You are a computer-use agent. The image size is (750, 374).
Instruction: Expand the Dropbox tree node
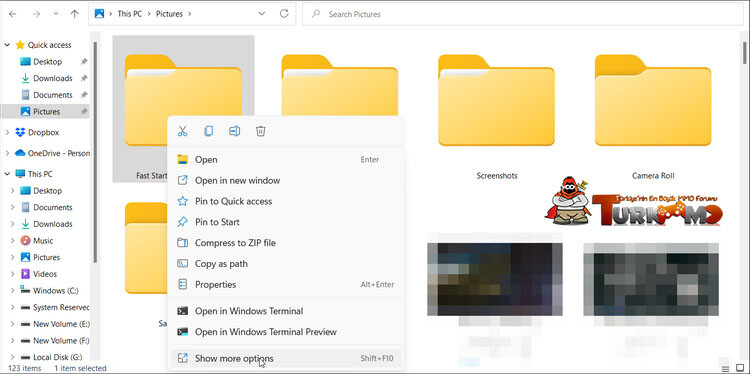point(7,132)
